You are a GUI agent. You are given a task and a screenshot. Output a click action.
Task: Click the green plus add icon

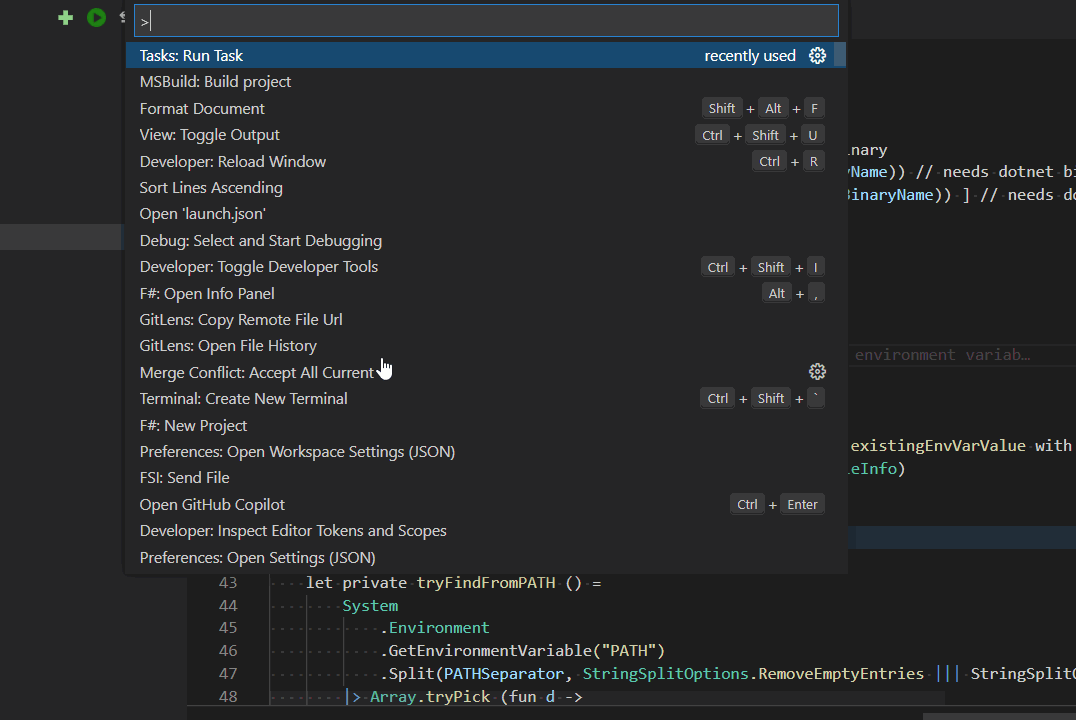[x=66, y=17]
